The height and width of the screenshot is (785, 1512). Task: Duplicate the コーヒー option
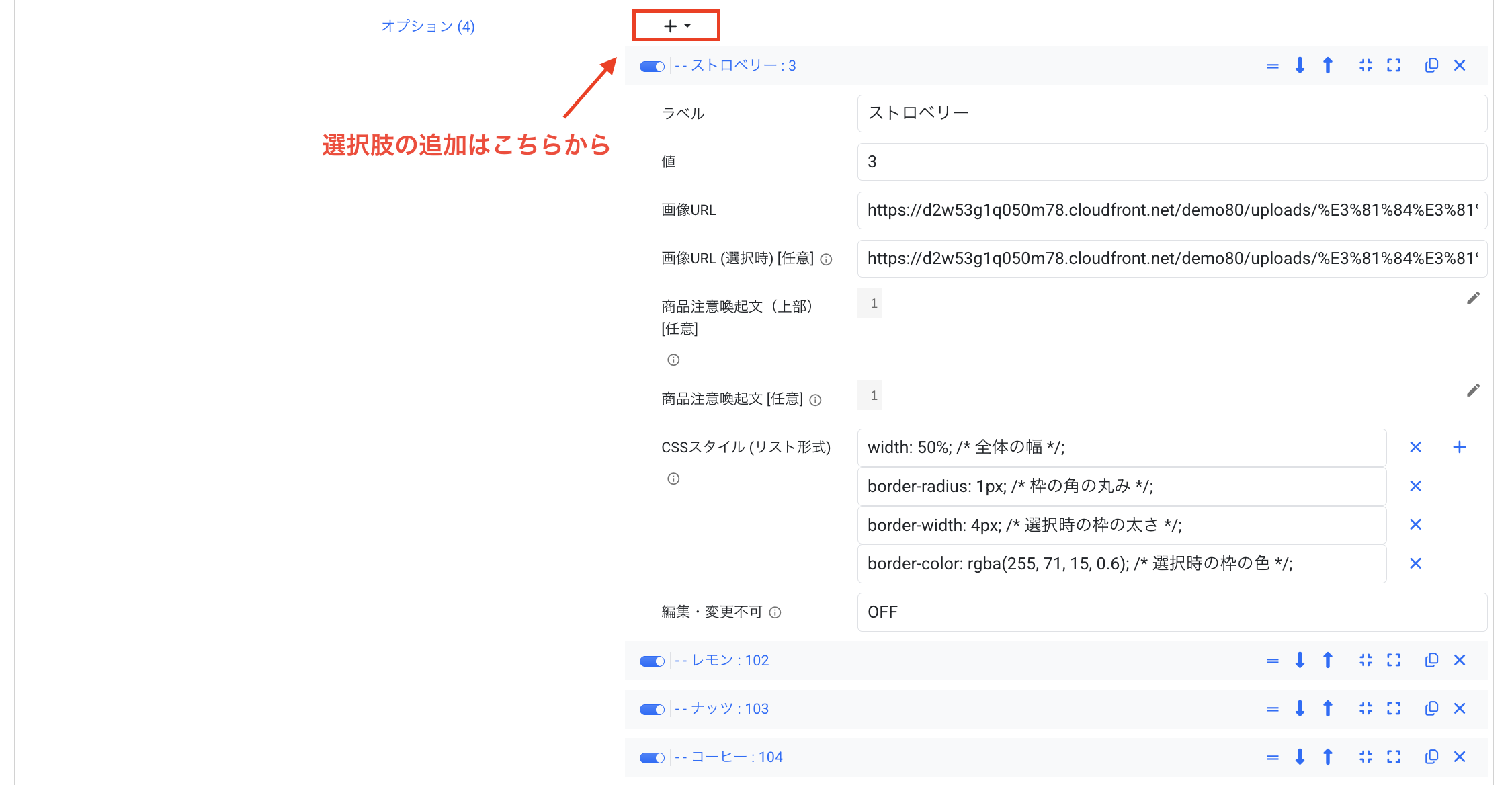[x=1431, y=757]
